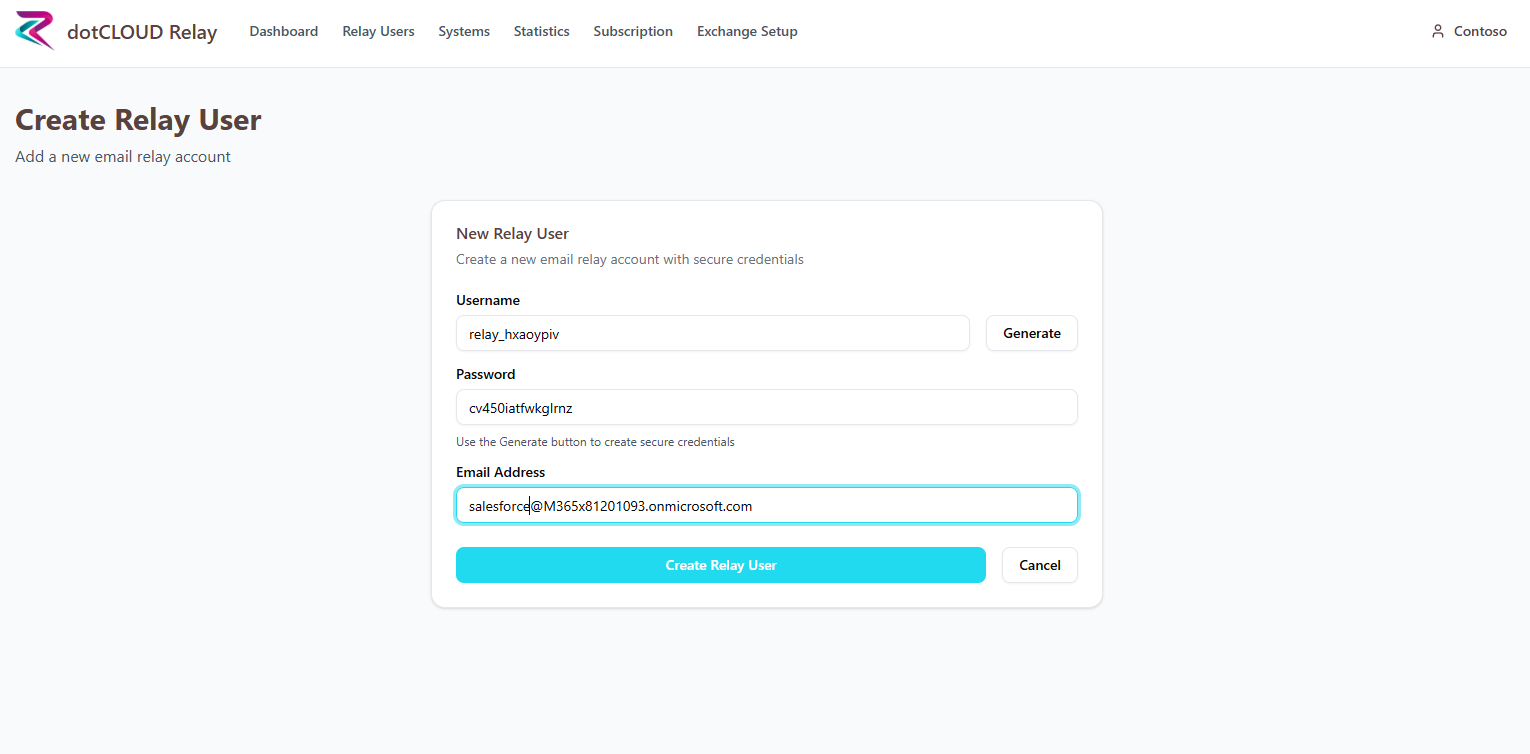
Task: Go to Exchange Setup
Action: pyautogui.click(x=747, y=31)
